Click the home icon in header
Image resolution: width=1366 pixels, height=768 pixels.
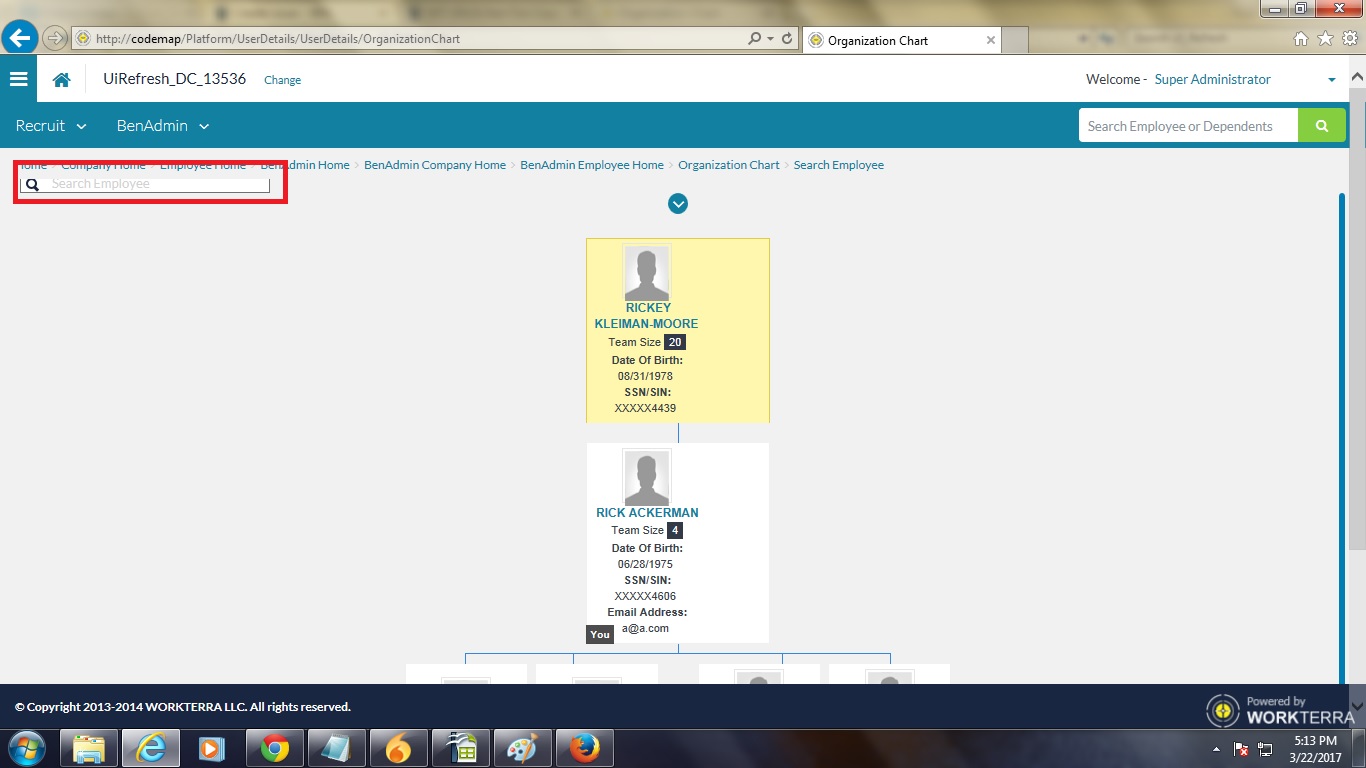[x=62, y=80]
